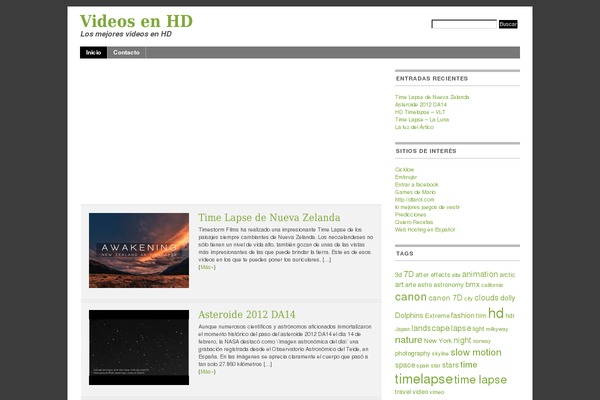Focus the search input field
The image size is (600, 400).
tap(464, 24)
